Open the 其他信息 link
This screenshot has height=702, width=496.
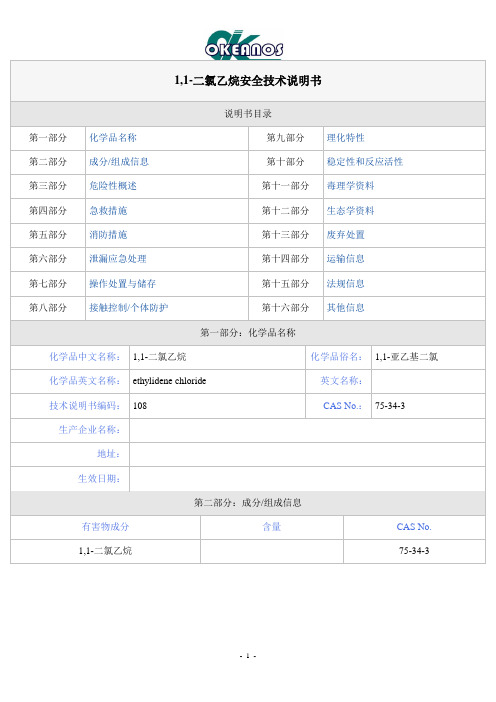point(346,308)
